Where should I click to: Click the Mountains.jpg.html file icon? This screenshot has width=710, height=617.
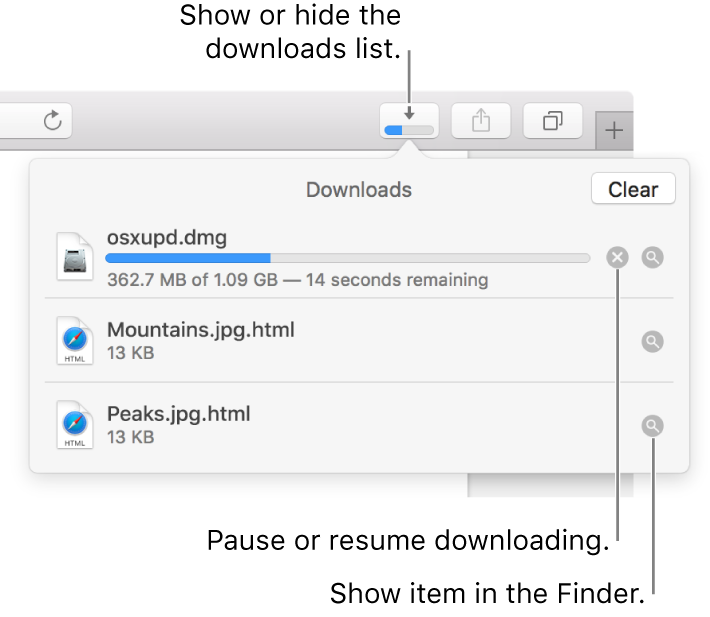pos(75,341)
